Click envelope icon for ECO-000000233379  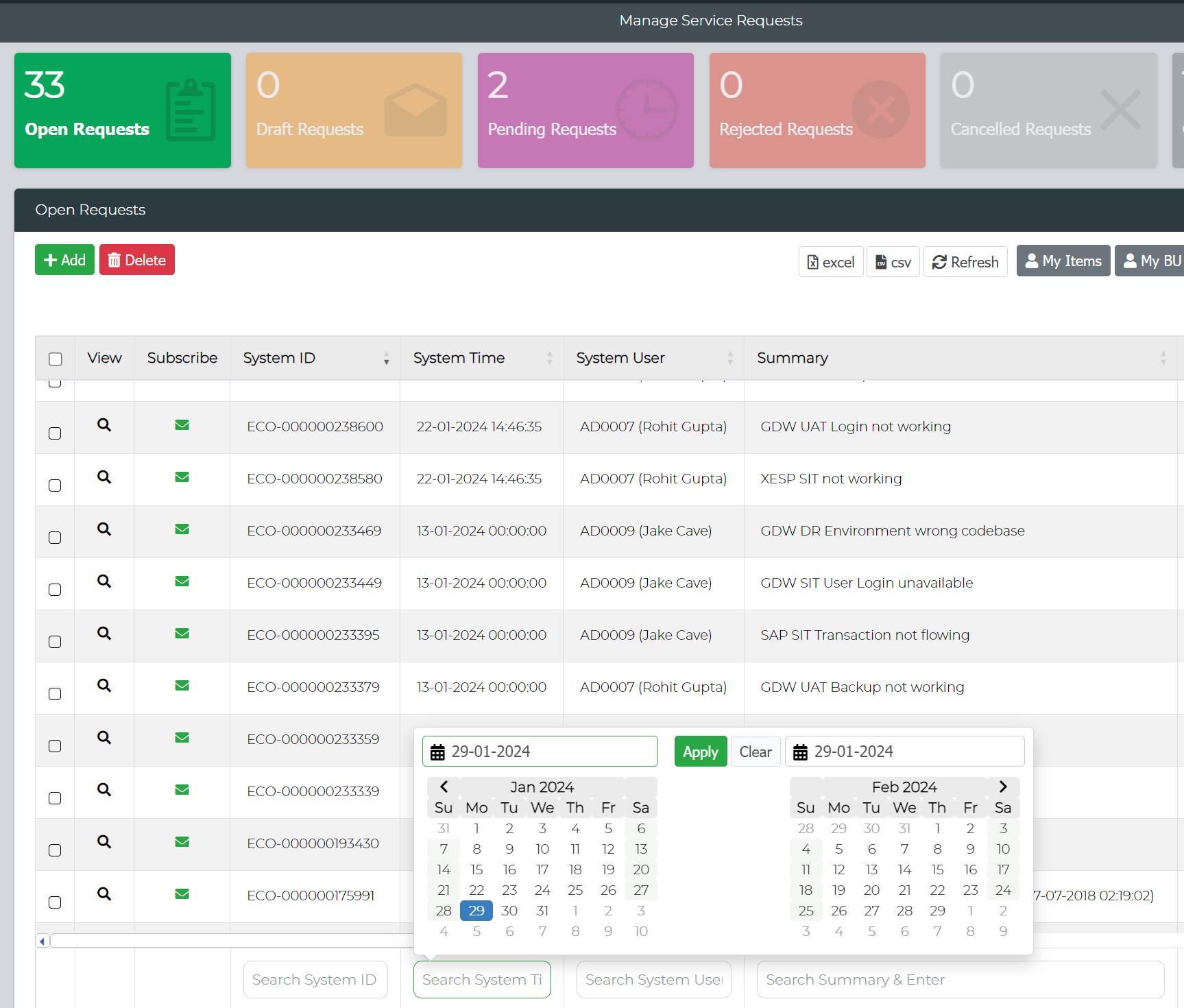pyautogui.click(x=182, y=686)
